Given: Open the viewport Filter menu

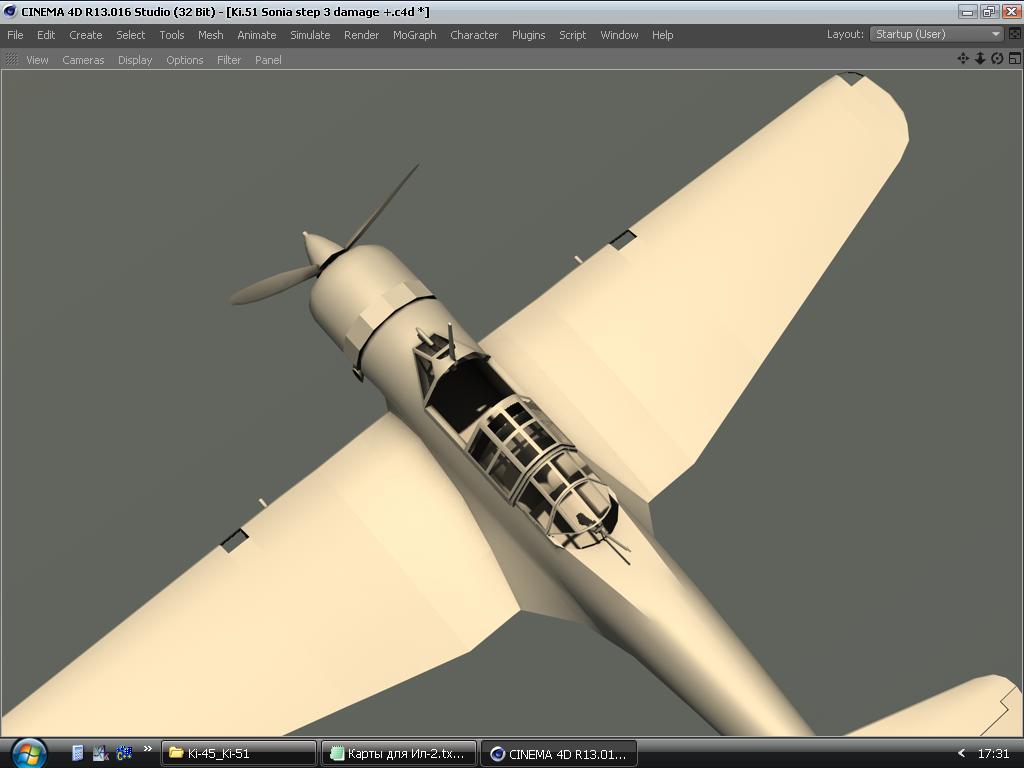Looking at the screenshot, I should click(229, 60).
